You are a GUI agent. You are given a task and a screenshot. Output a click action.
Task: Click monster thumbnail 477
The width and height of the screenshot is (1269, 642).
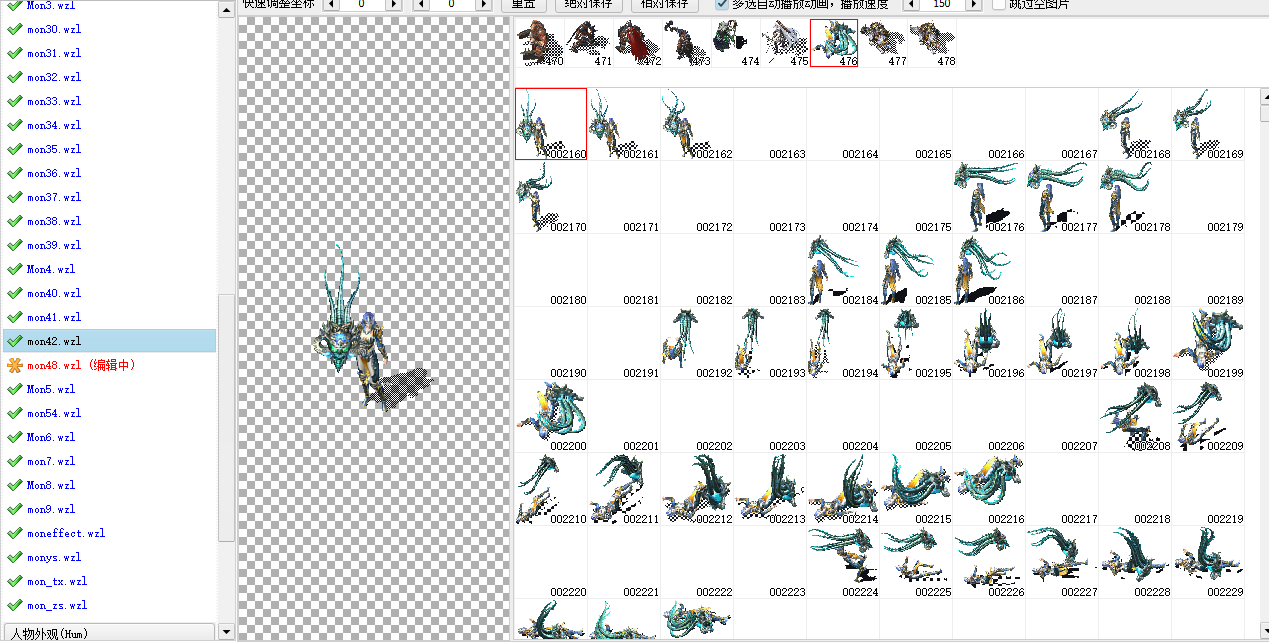click(x=883, y=43)
